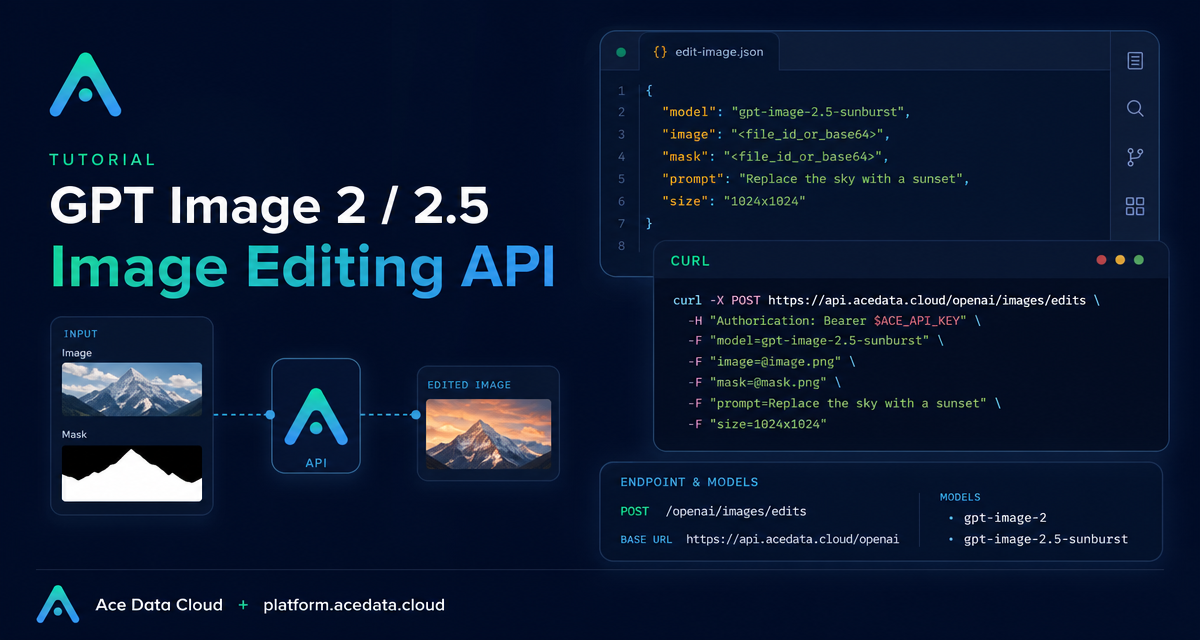Click the Authorization Bearer header line

tap(835, 321)
